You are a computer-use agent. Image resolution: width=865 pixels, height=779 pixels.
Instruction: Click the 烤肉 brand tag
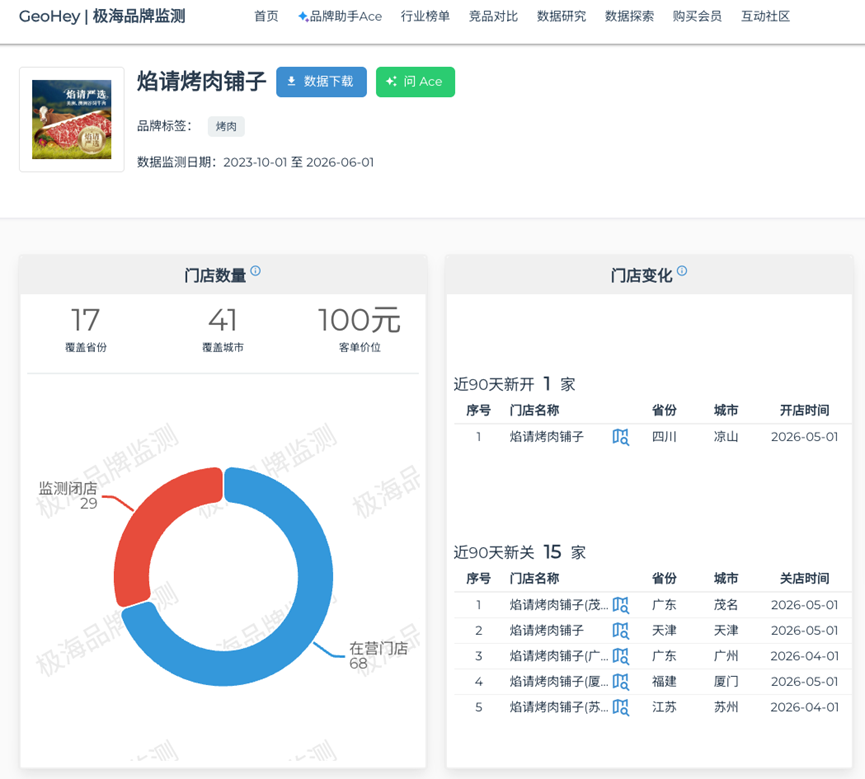click(226, 126)
